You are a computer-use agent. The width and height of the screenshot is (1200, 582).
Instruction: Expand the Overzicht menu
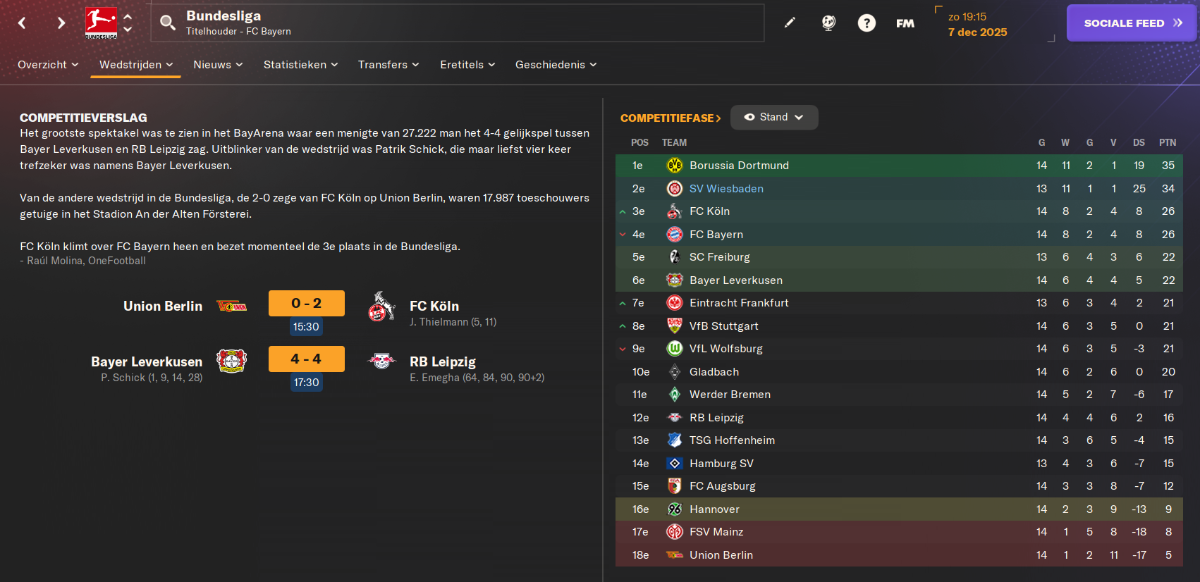(48, 64)
